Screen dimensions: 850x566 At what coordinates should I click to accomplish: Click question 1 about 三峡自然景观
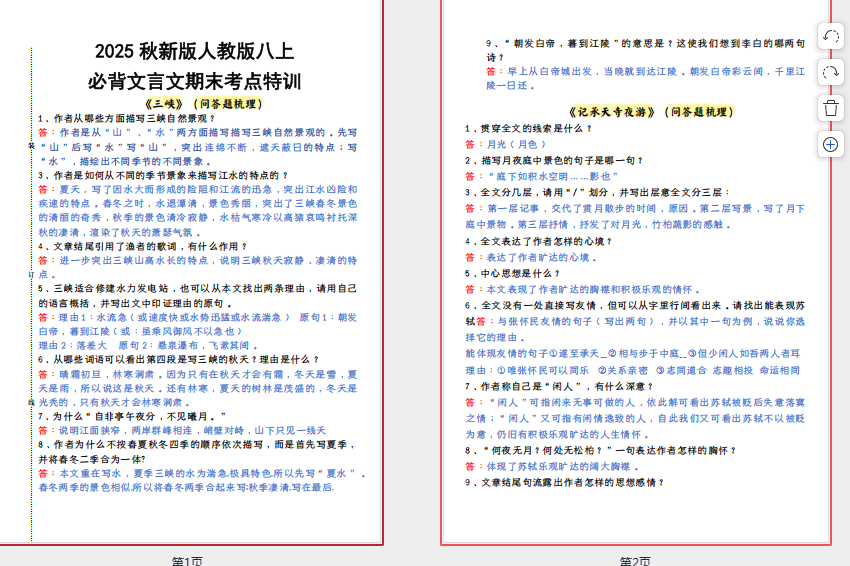coord(126,118)
